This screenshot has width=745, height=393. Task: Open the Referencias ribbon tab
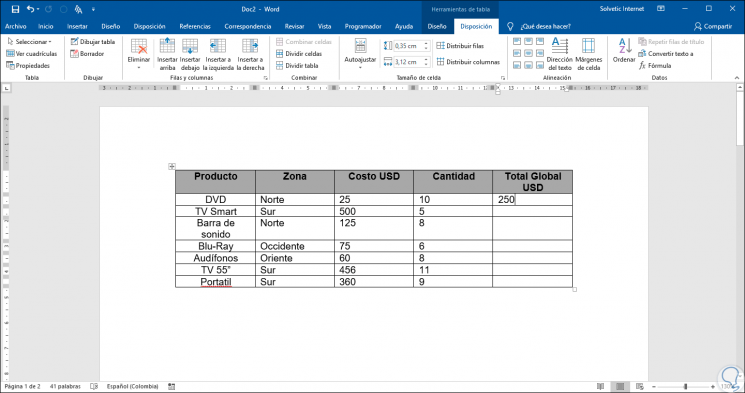[x=195, y=27]
